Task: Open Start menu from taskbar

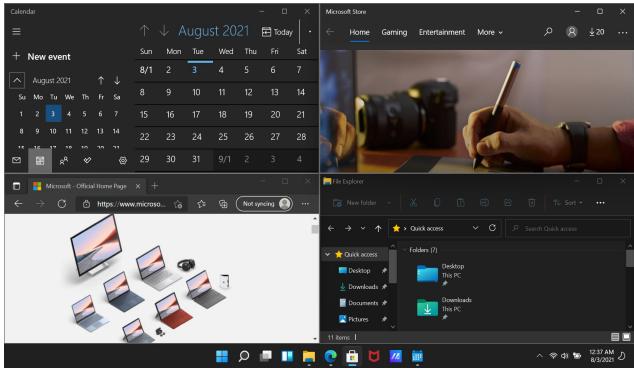Action: (x=222, y=356)
